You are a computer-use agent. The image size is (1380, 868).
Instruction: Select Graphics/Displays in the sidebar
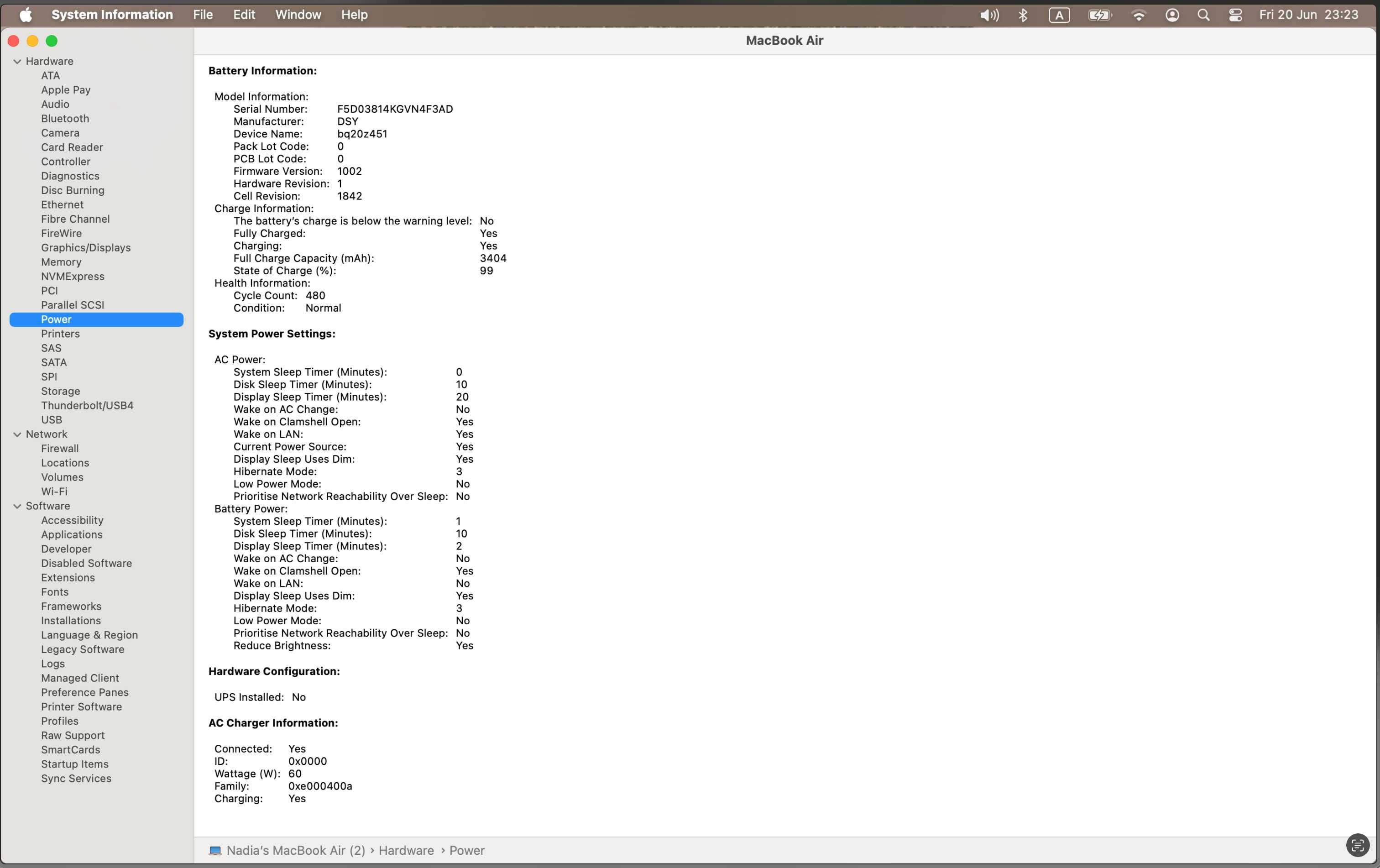86,247
